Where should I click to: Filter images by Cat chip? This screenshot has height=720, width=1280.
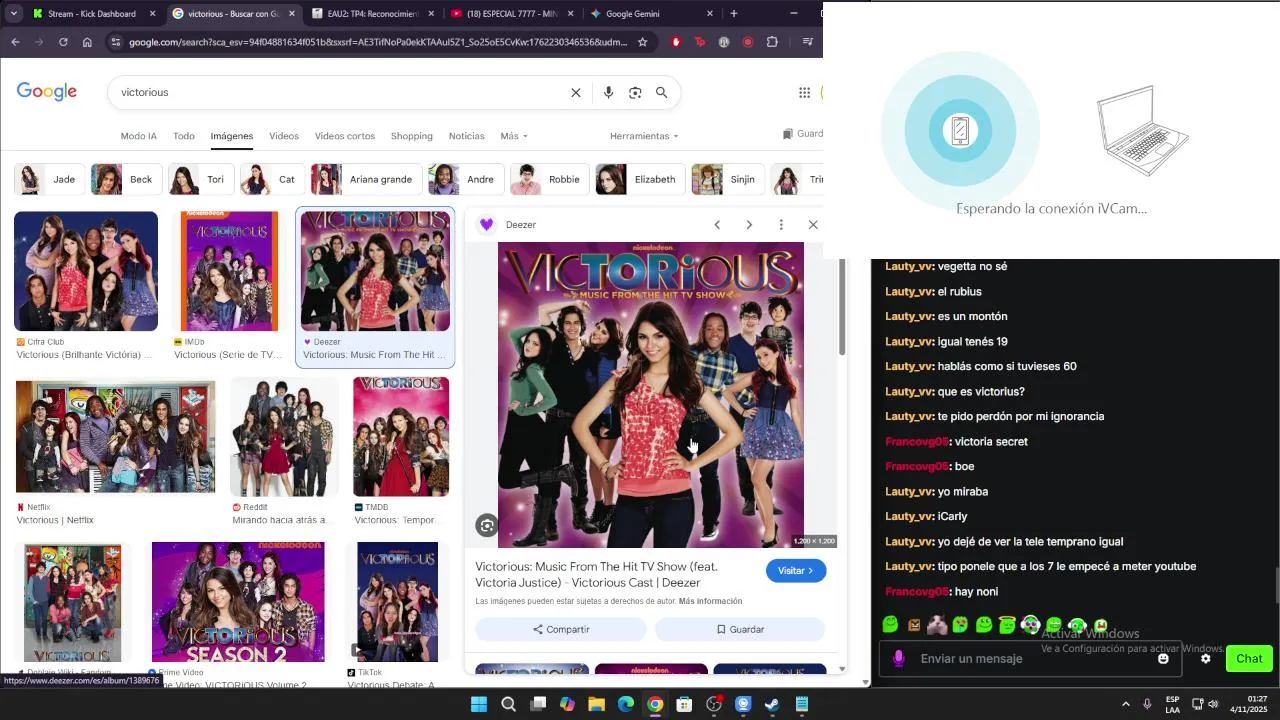pos(273,179)
